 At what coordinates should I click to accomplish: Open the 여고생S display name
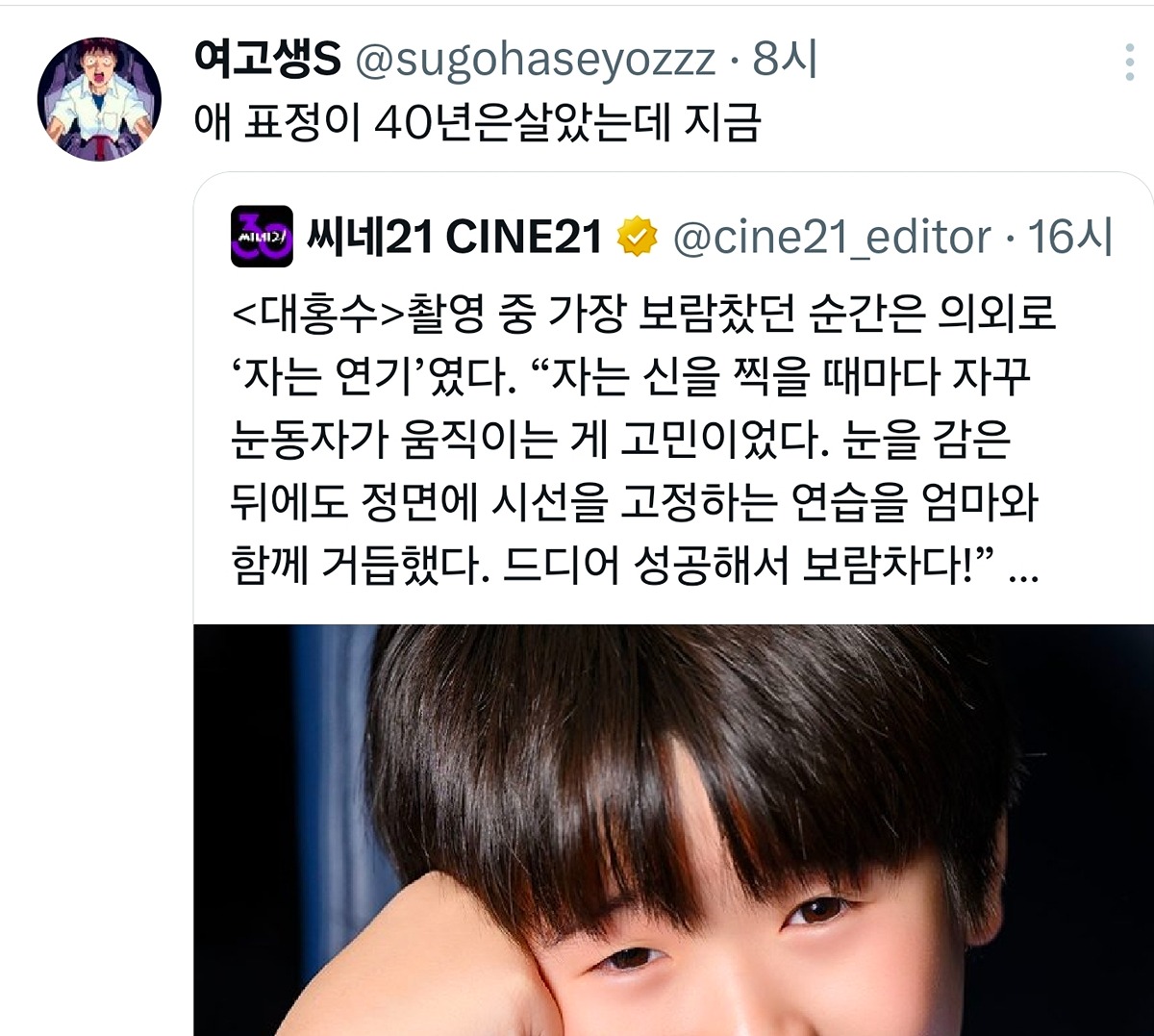pos(267,60)
